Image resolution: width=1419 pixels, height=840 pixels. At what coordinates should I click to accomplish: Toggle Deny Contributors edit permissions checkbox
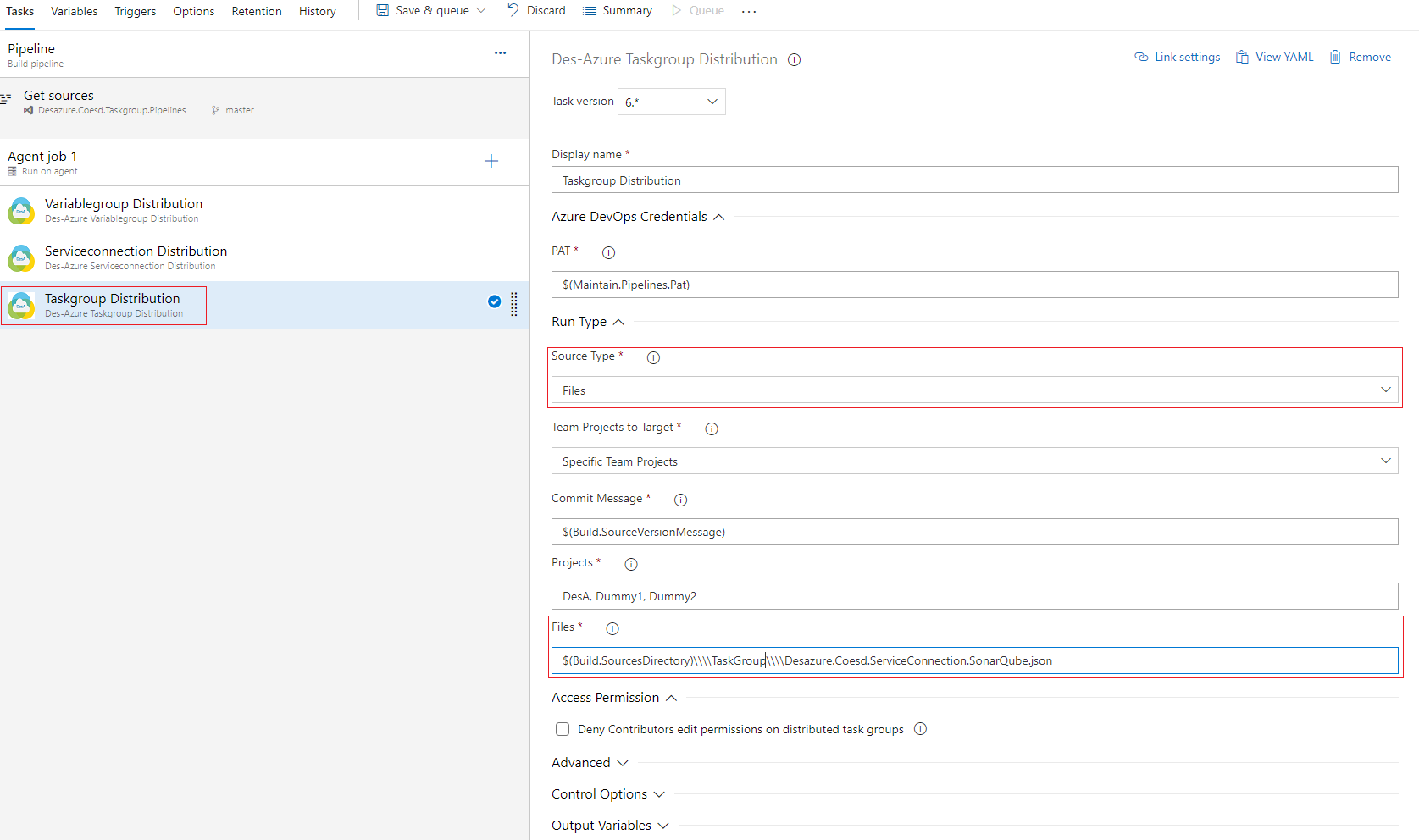[x=563, y=729]
